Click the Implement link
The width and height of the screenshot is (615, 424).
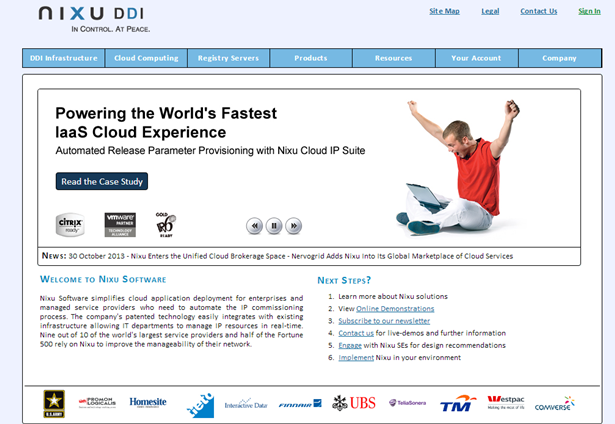(356, 357)
